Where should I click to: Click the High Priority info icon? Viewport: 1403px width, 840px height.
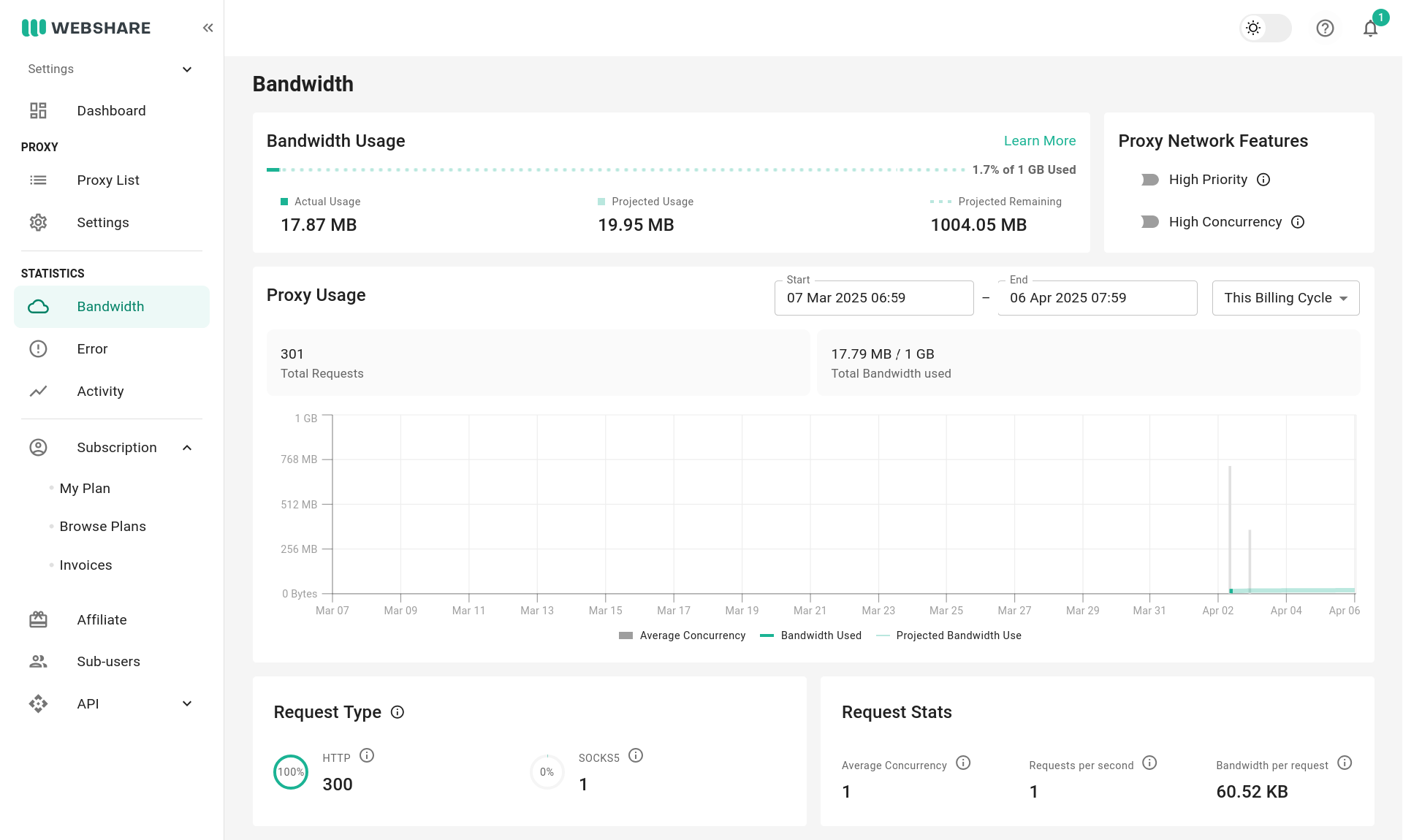[1263, 180]
